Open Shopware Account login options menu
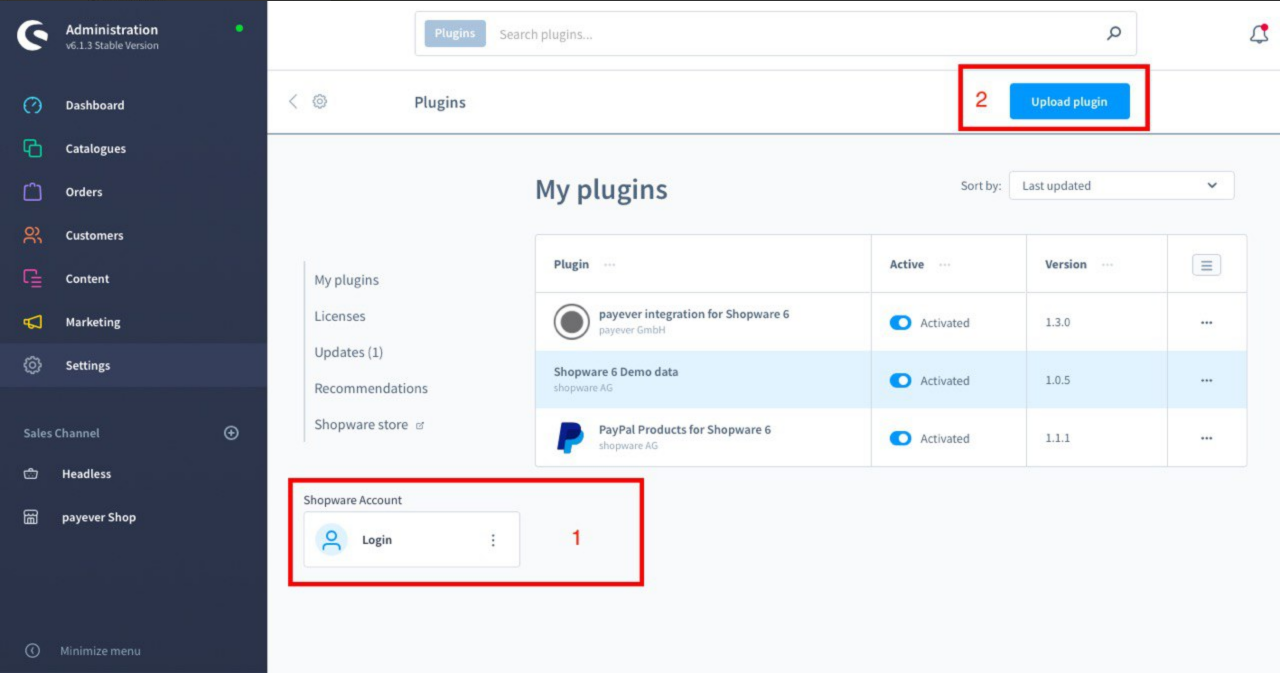The width and height of the screenshot is (1280, 673). 493,540
